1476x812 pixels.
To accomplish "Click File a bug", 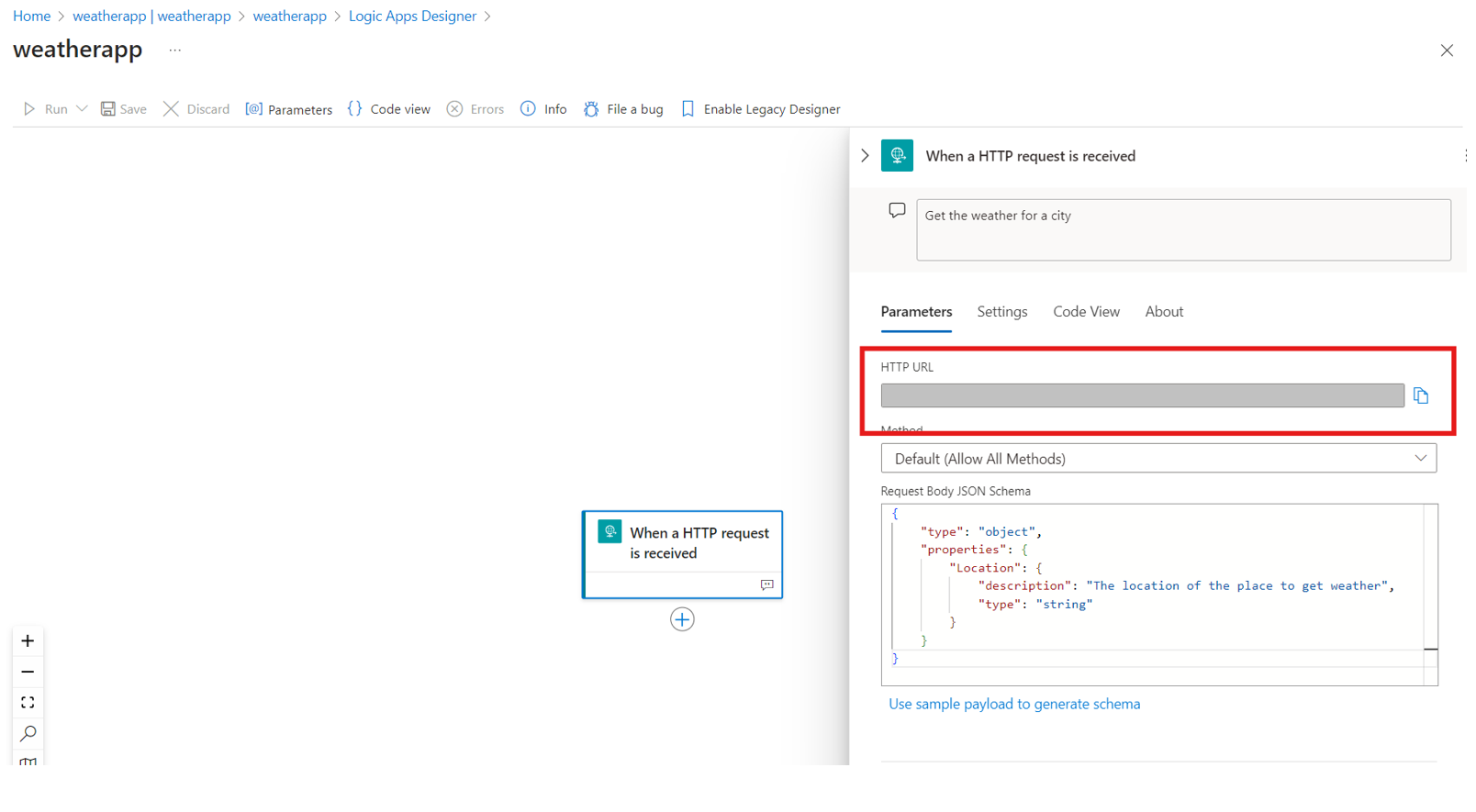I will click(x=623, y=109).
